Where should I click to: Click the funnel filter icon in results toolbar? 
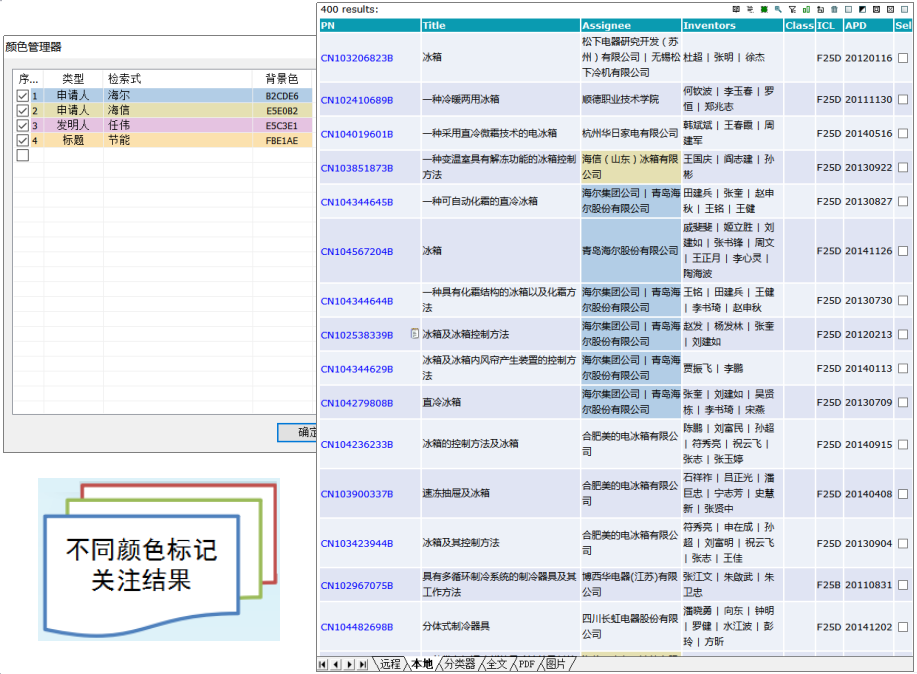pos(792,9)
